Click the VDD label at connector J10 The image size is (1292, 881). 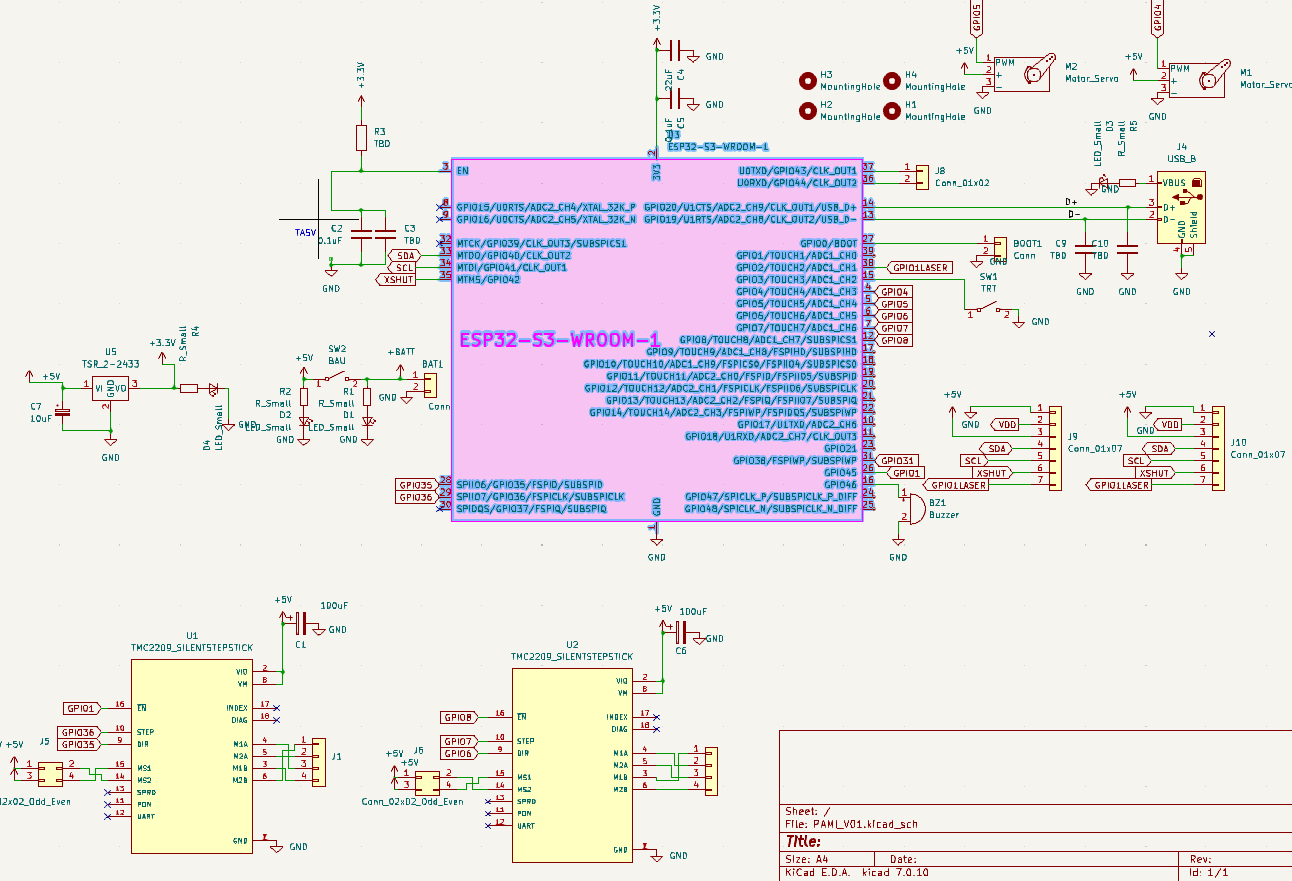point(1167,424)
